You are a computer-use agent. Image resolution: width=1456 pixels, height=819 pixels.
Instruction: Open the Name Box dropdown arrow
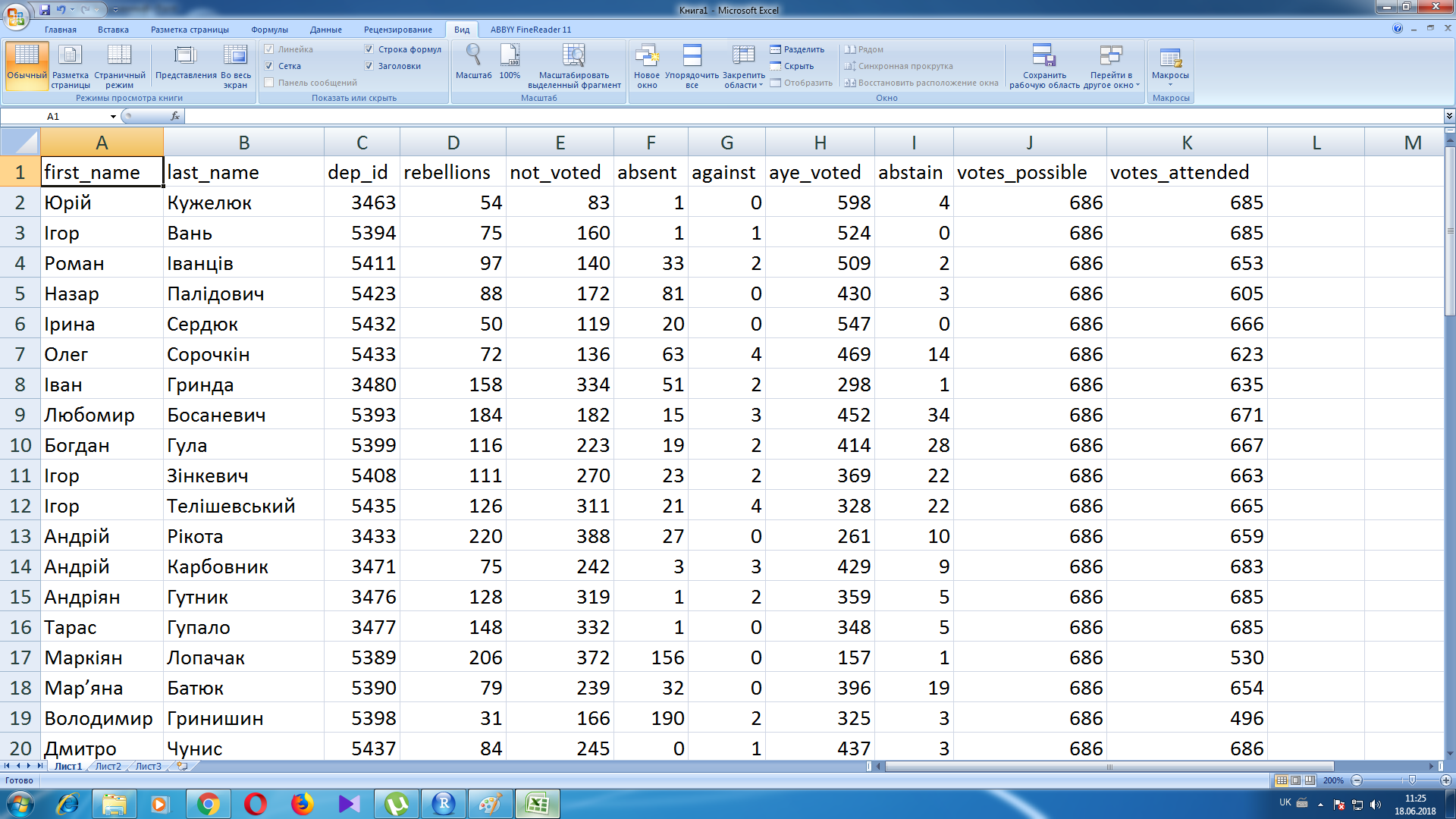coord(113,117)
